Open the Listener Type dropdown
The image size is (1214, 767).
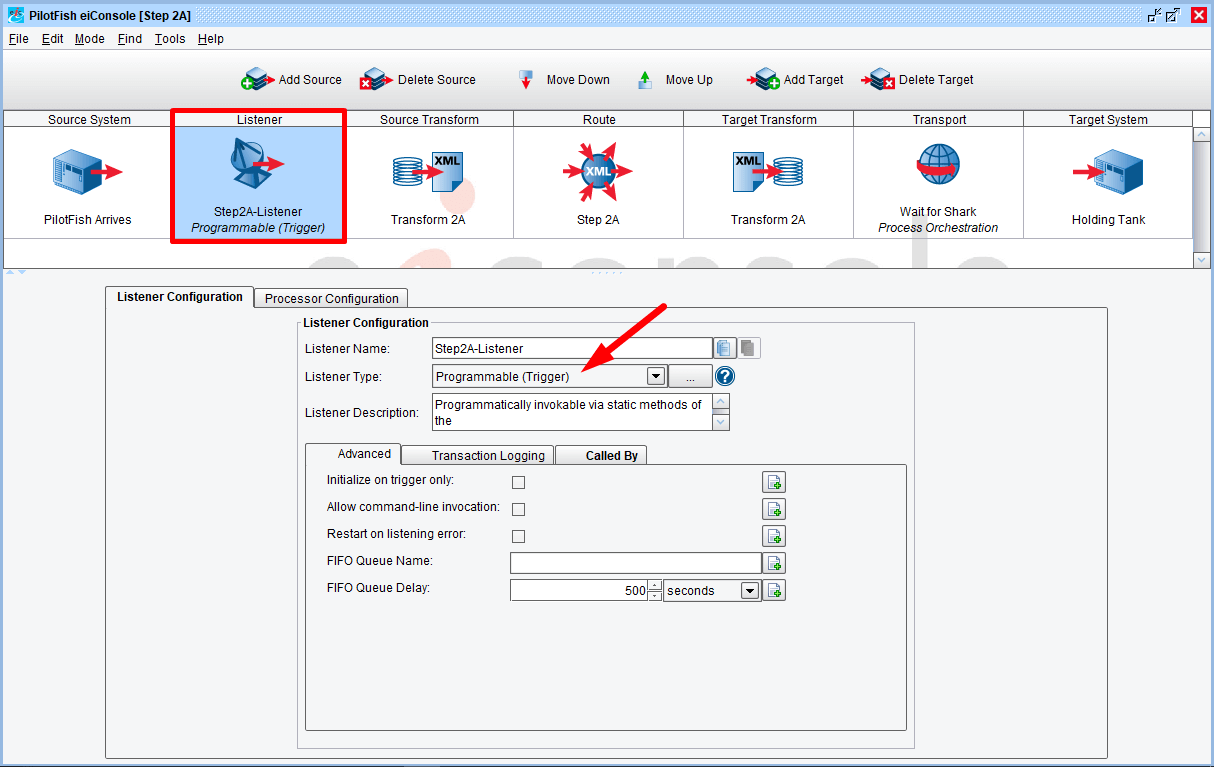656,377
